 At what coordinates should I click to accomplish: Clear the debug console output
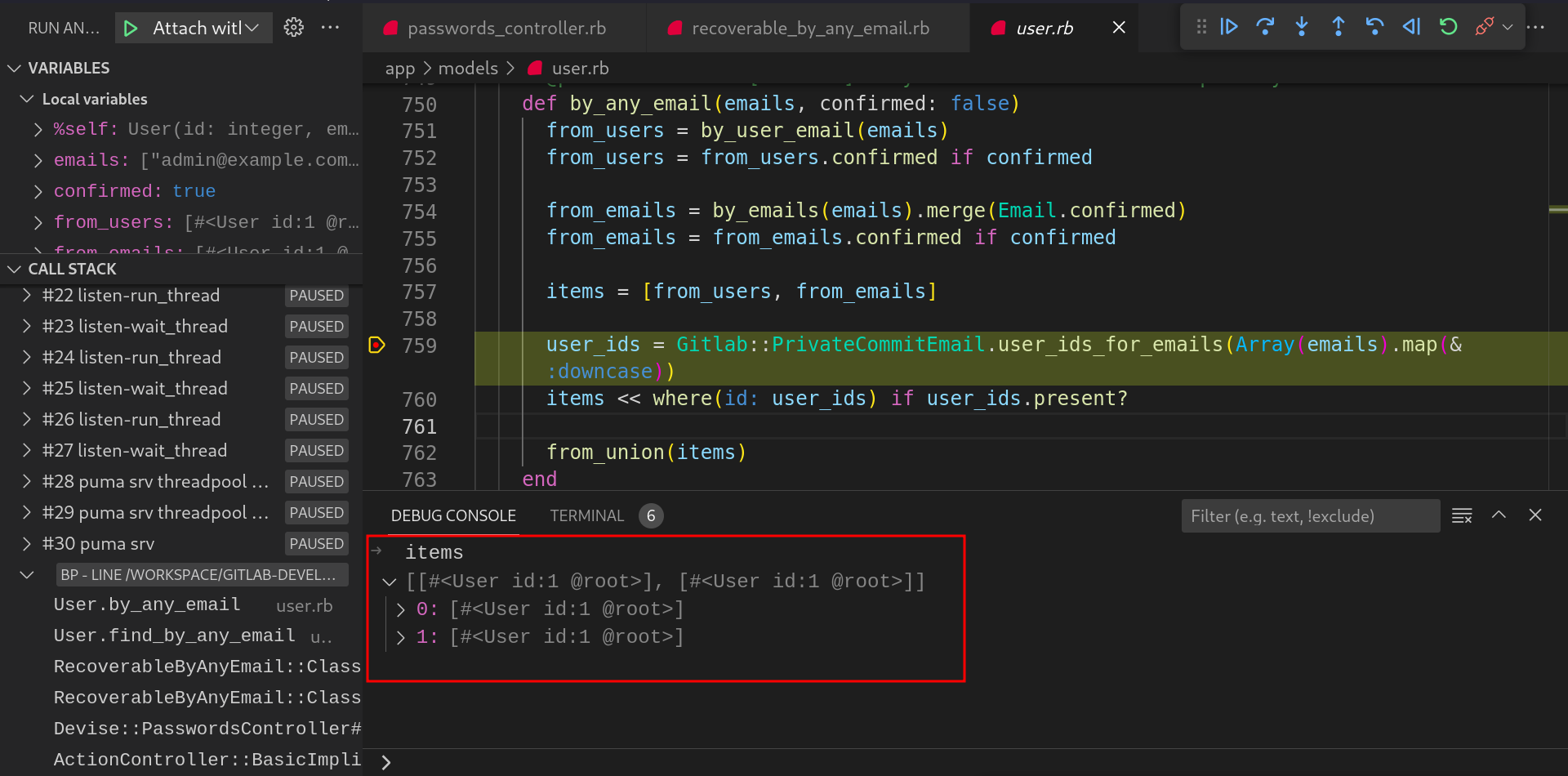tap(1462, 515)
